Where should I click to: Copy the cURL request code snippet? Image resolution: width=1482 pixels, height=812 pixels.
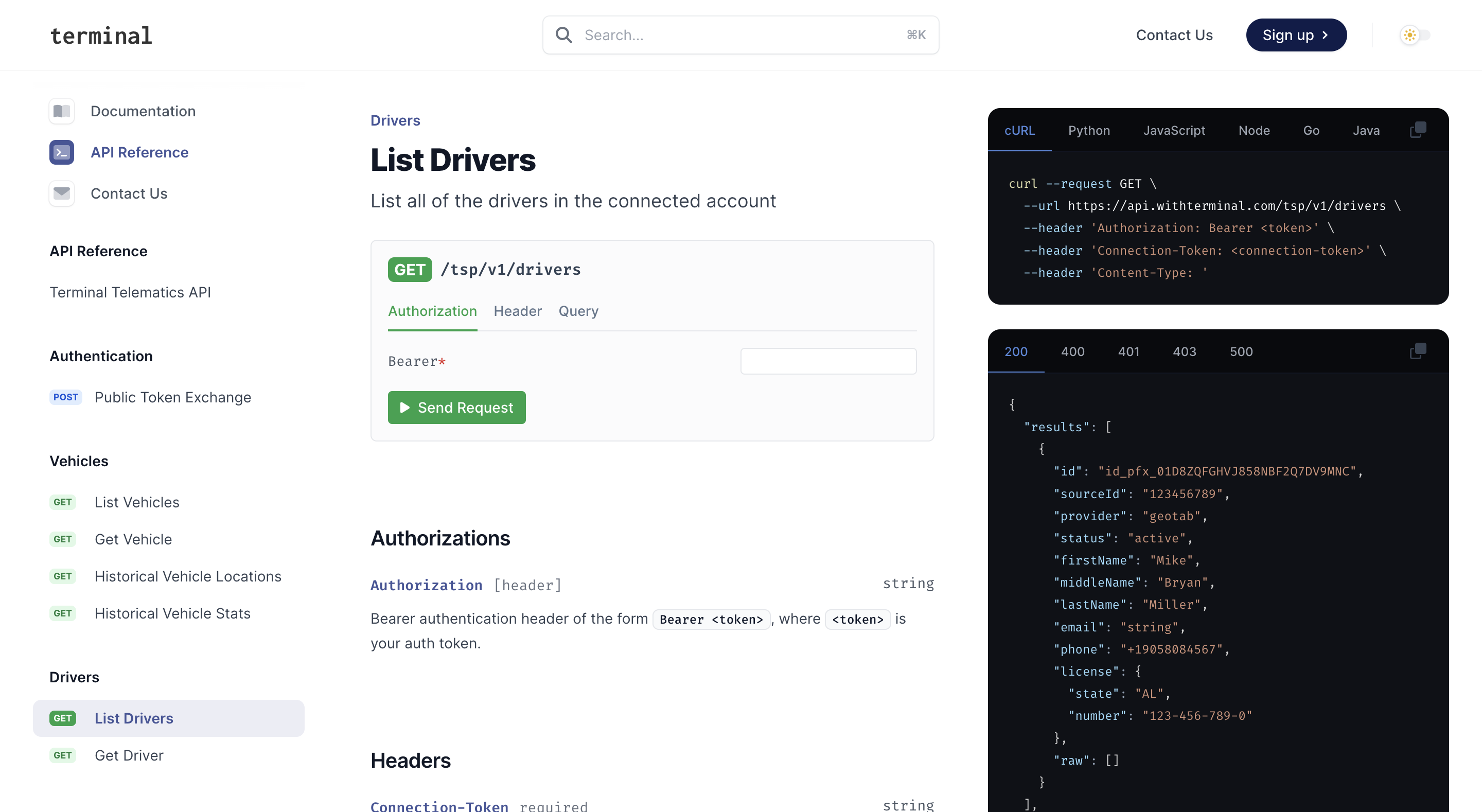[1418, 130]
